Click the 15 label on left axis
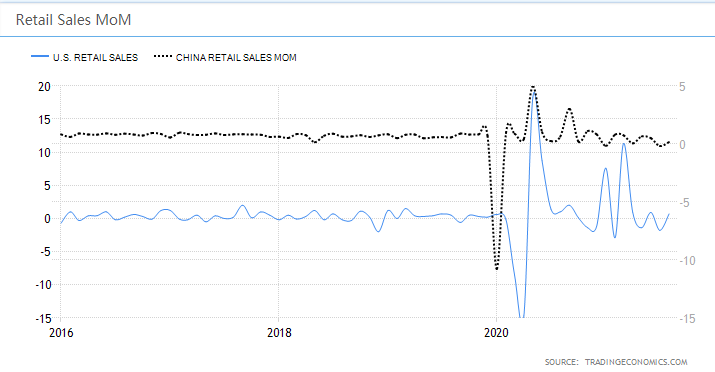This screenshot has height=372, width=715. (x=44, y=120)
